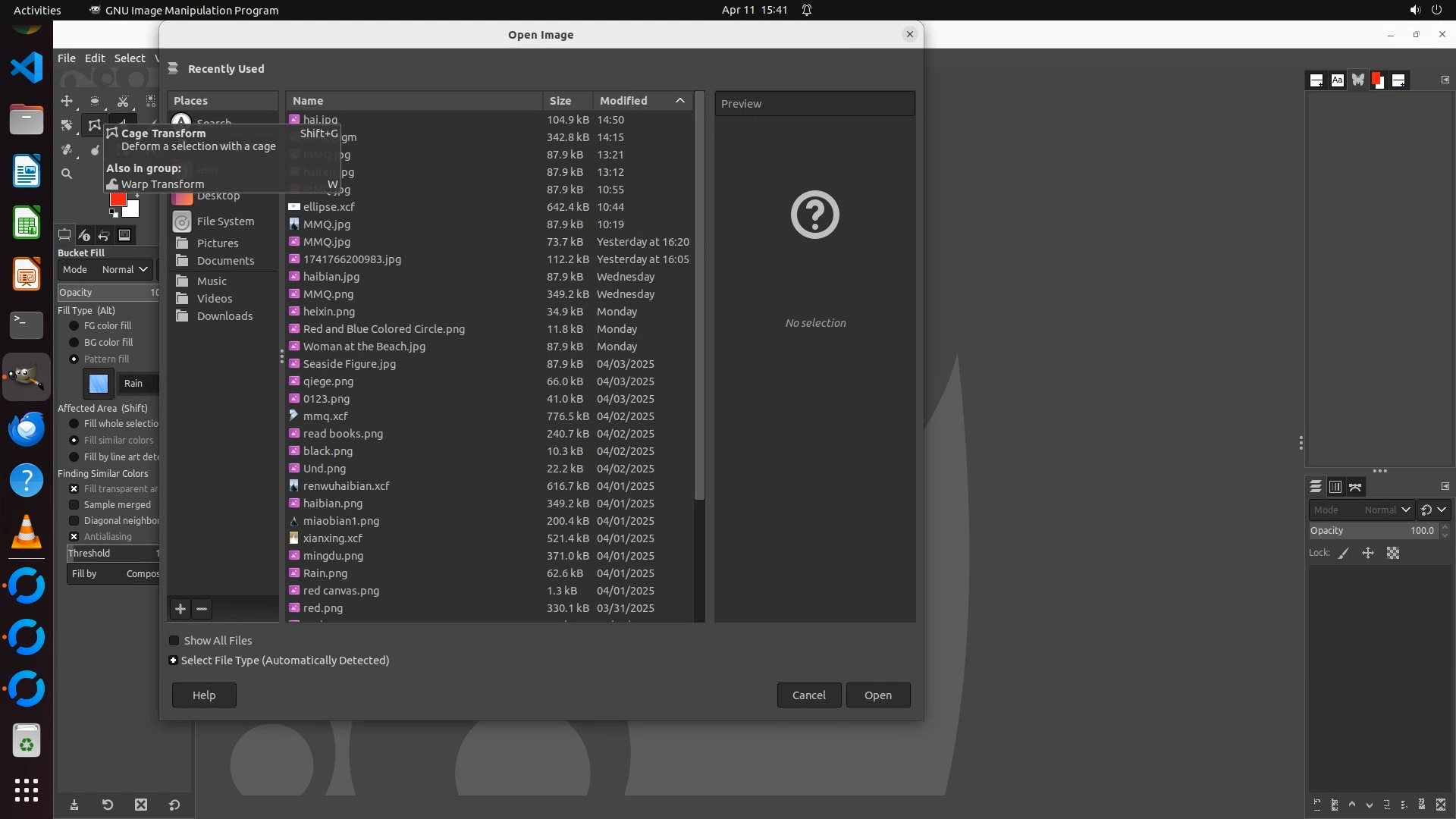The height and width of the screenshot is (819, 1456).
Task: Open Visual Studio Code from dock
Action: (x=27, y=68)
